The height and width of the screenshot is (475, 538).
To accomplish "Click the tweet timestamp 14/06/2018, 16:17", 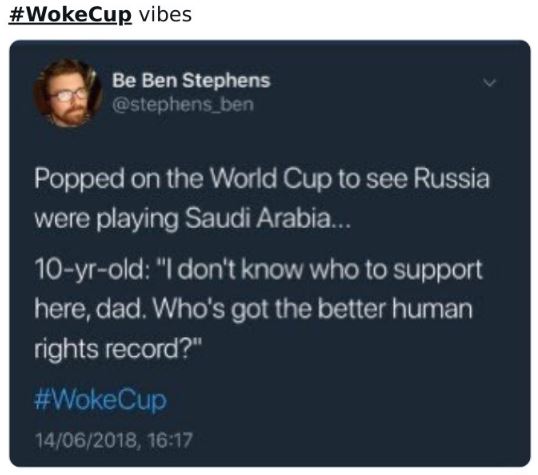I will [x=114, y=440].
